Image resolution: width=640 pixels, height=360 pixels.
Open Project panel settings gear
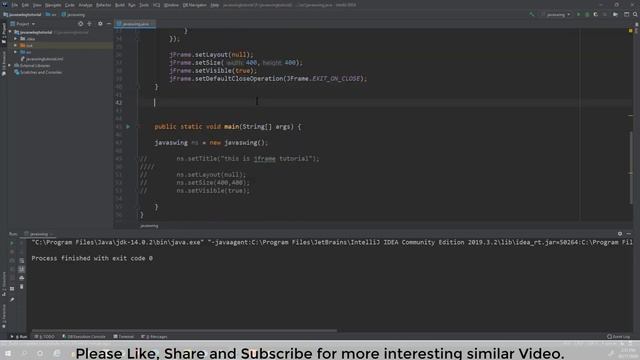click(100, 24)
